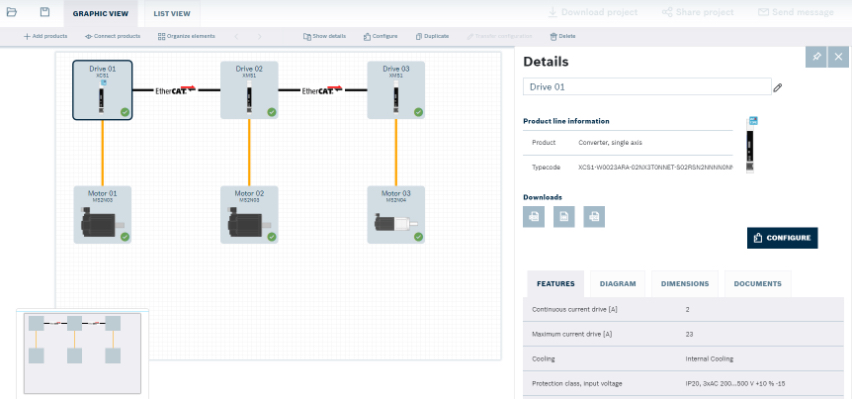Viewport: 852px width, 399px height.
Task: Save project using floppy disk icon
Action: coord(45,12)
